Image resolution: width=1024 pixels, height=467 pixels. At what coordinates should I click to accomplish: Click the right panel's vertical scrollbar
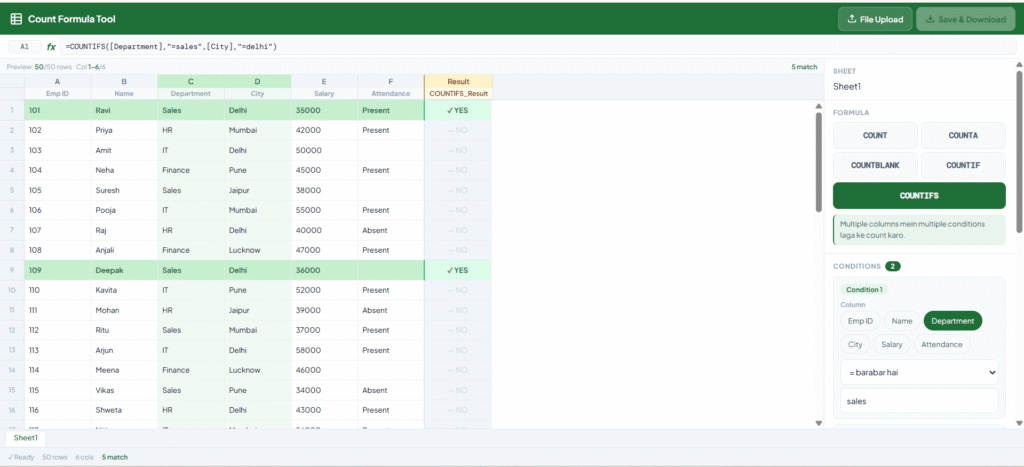point(1019,150)
